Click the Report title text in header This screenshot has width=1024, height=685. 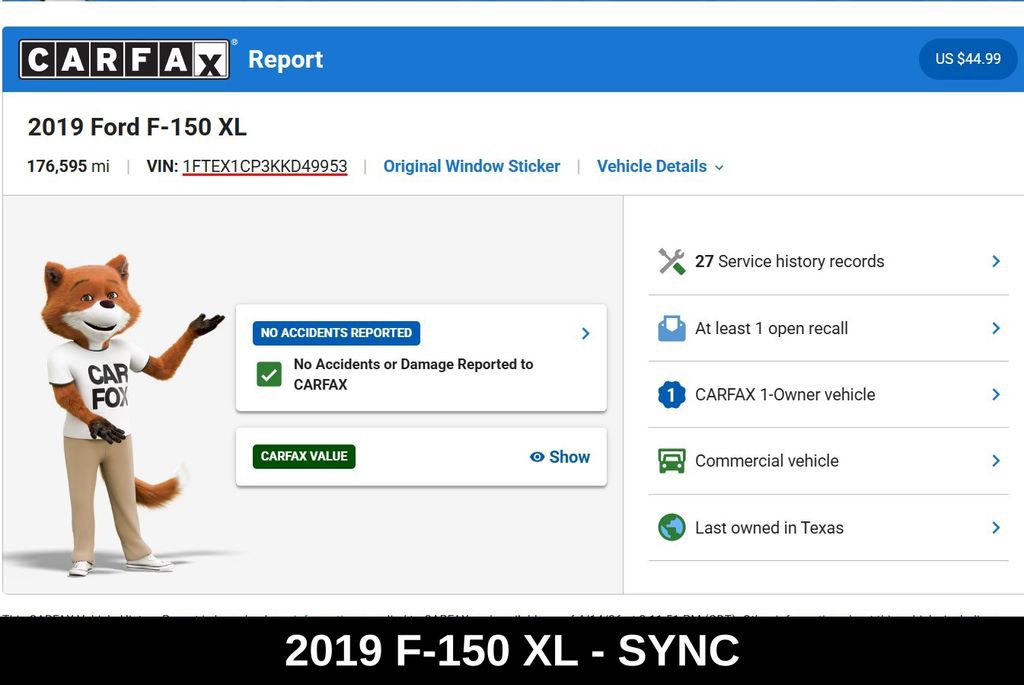tap(285, 59)
